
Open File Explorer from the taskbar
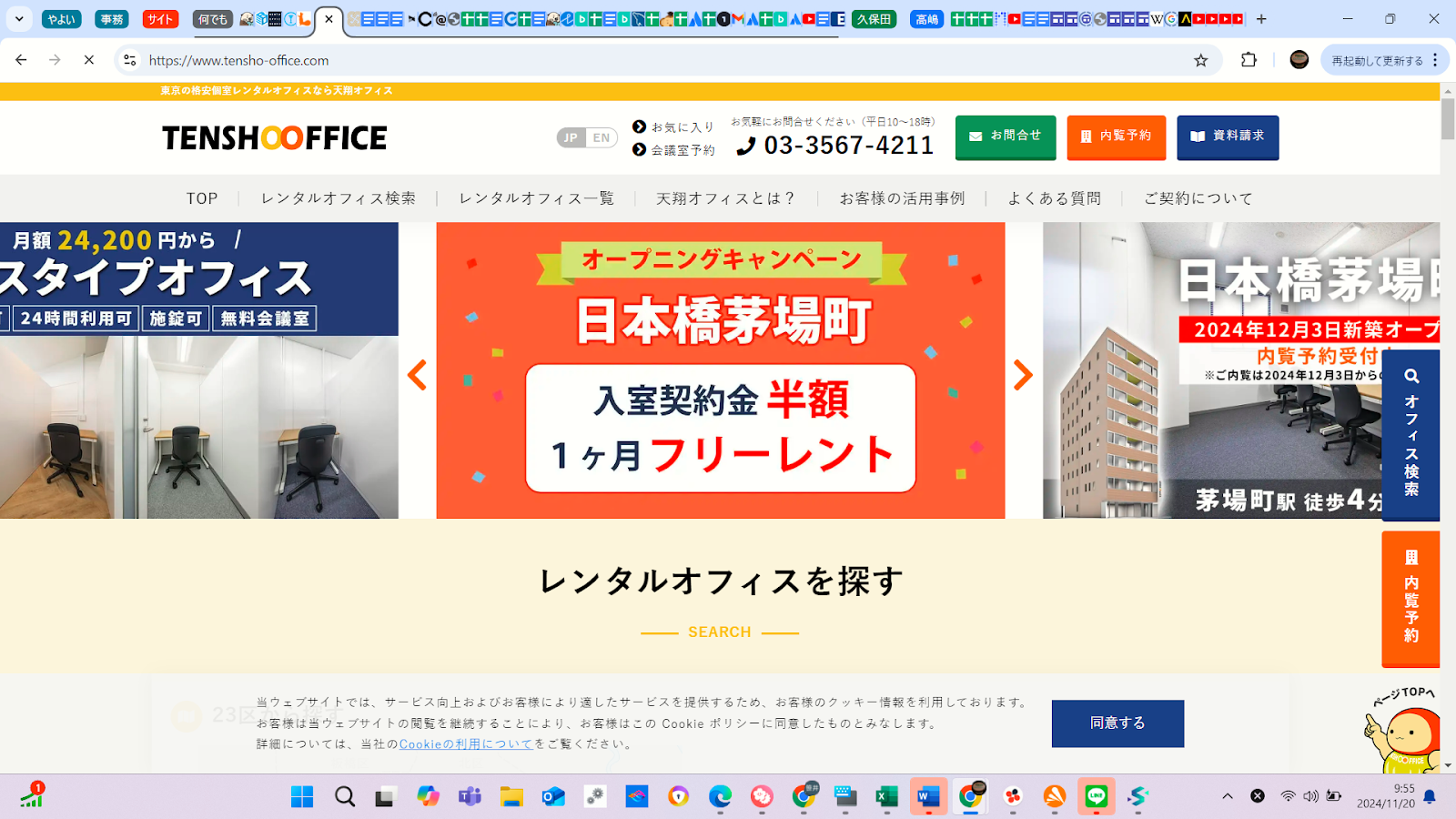(511, 797)
